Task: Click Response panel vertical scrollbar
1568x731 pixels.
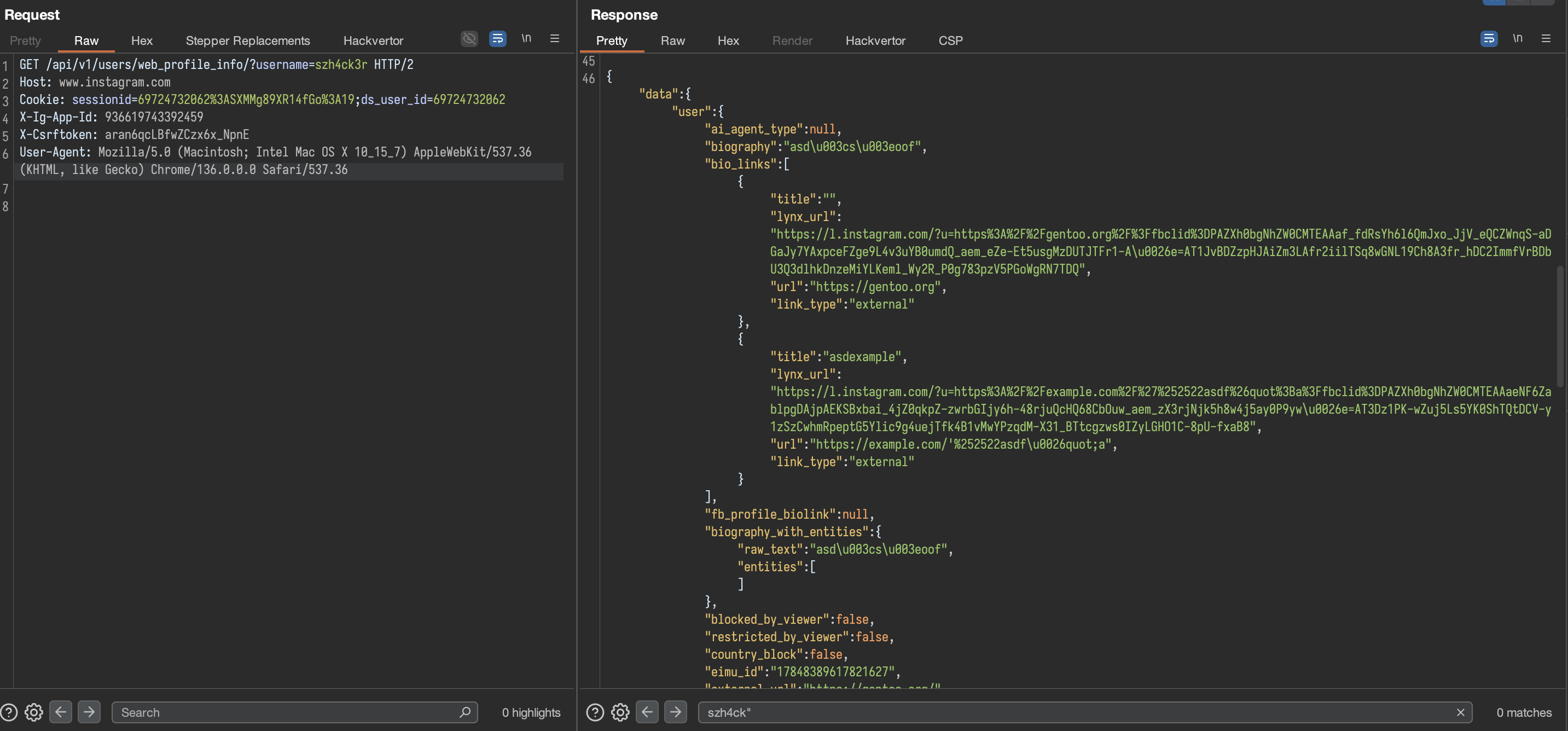Action: pyautogui.click(x=1560, y=326)
